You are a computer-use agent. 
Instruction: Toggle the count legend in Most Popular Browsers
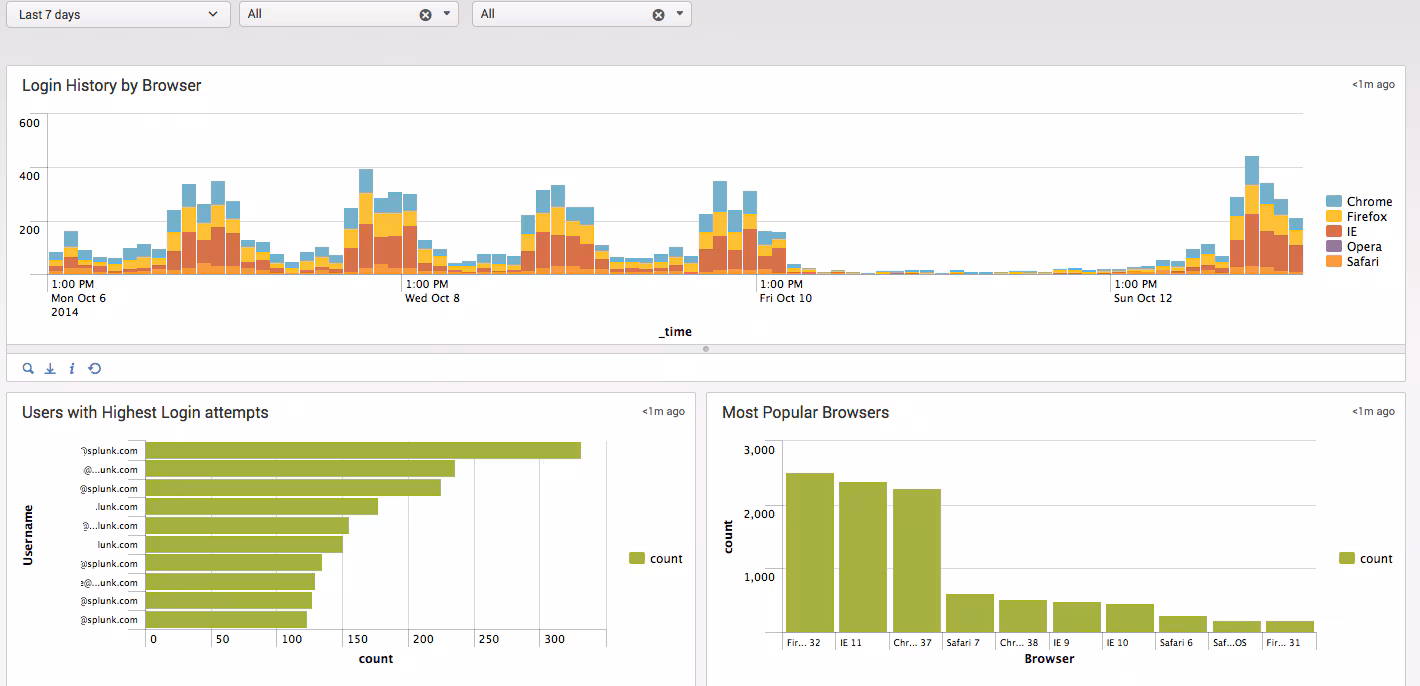pyautogui.click(x=1363, y=558)
